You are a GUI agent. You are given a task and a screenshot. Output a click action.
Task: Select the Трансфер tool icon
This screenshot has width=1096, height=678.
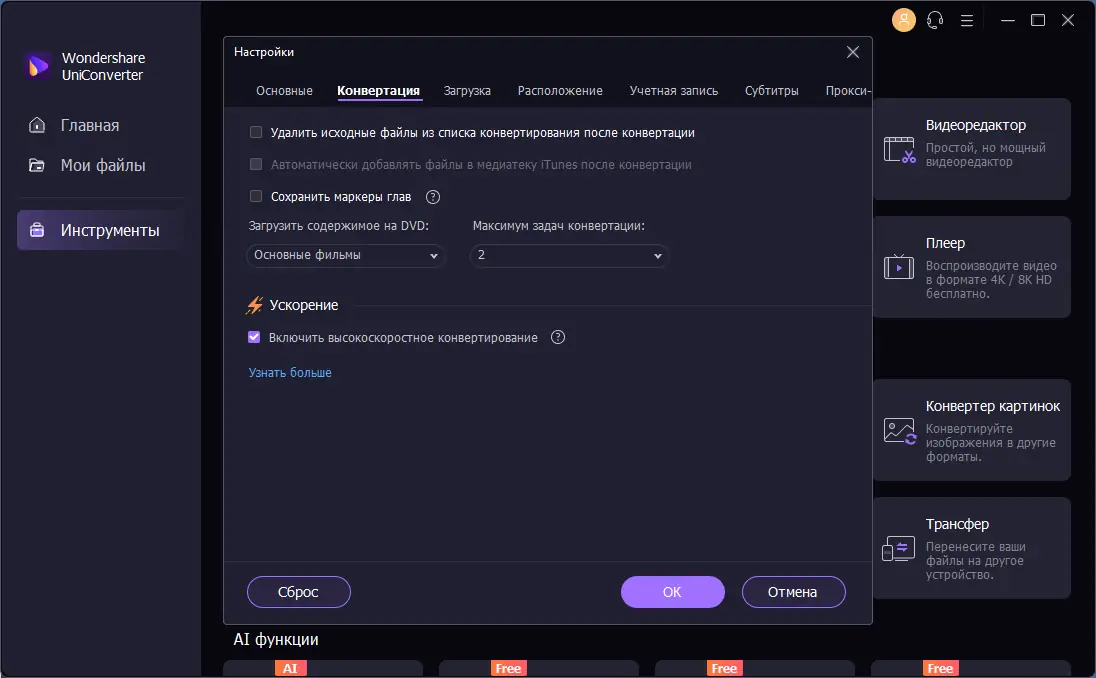899,548
